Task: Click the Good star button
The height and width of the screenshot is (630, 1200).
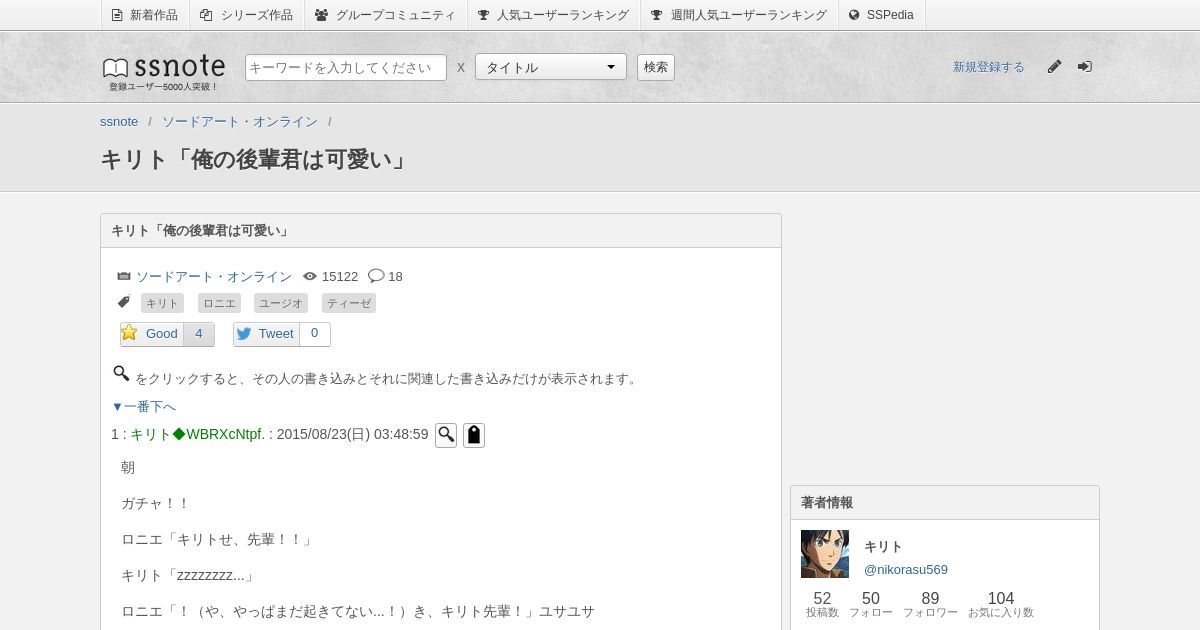Action: [151, 334]
